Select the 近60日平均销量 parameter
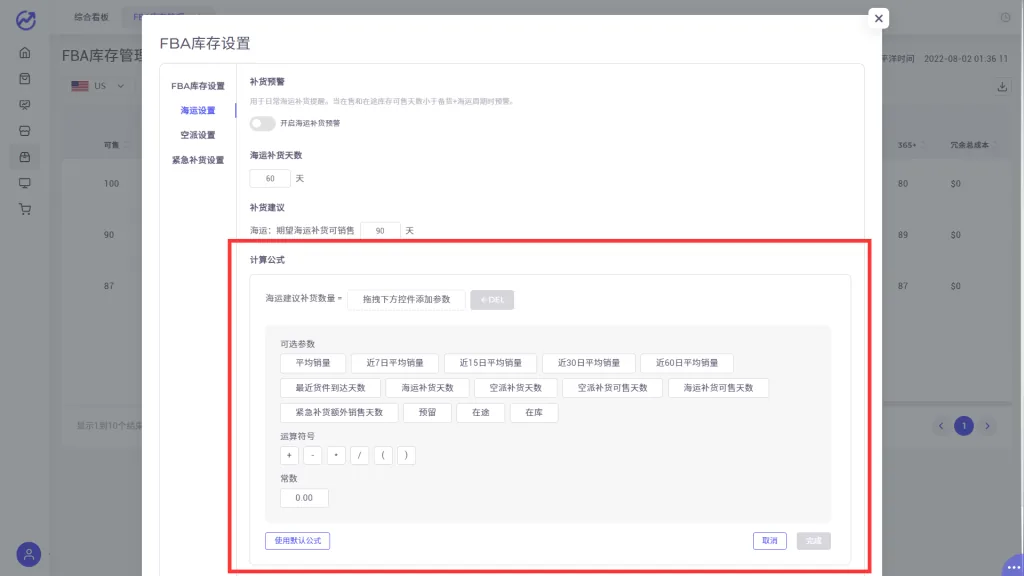Viewport: 1024px width, 576px height. 686,363
